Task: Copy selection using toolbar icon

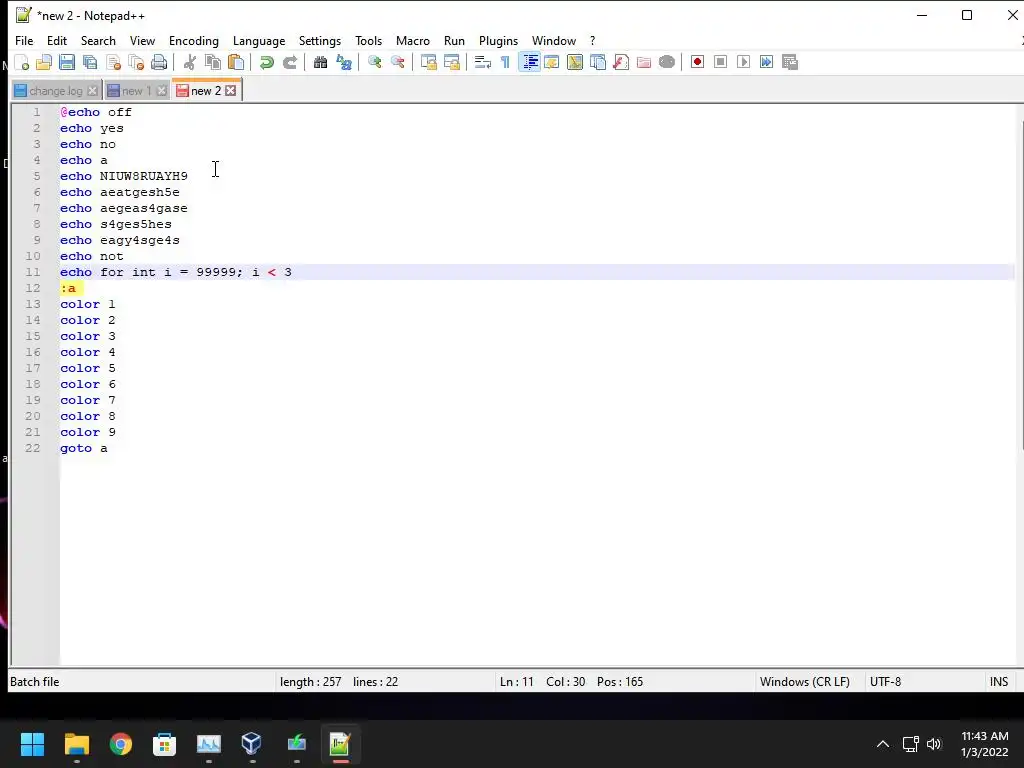Action: 213,62
